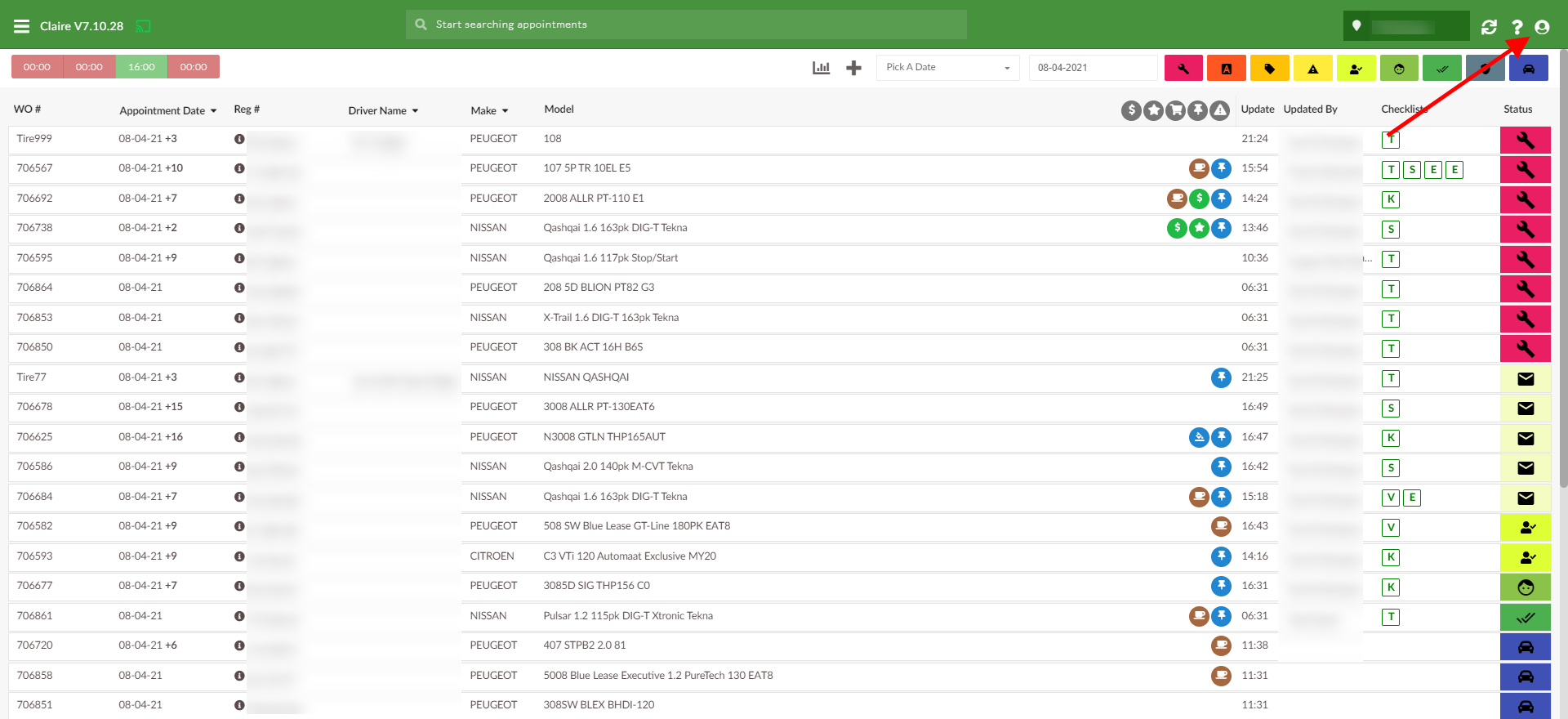Focus the appointments search field
Image resolution: width=1568 pixels, height=719 pixels.
[x=686, y=25]
